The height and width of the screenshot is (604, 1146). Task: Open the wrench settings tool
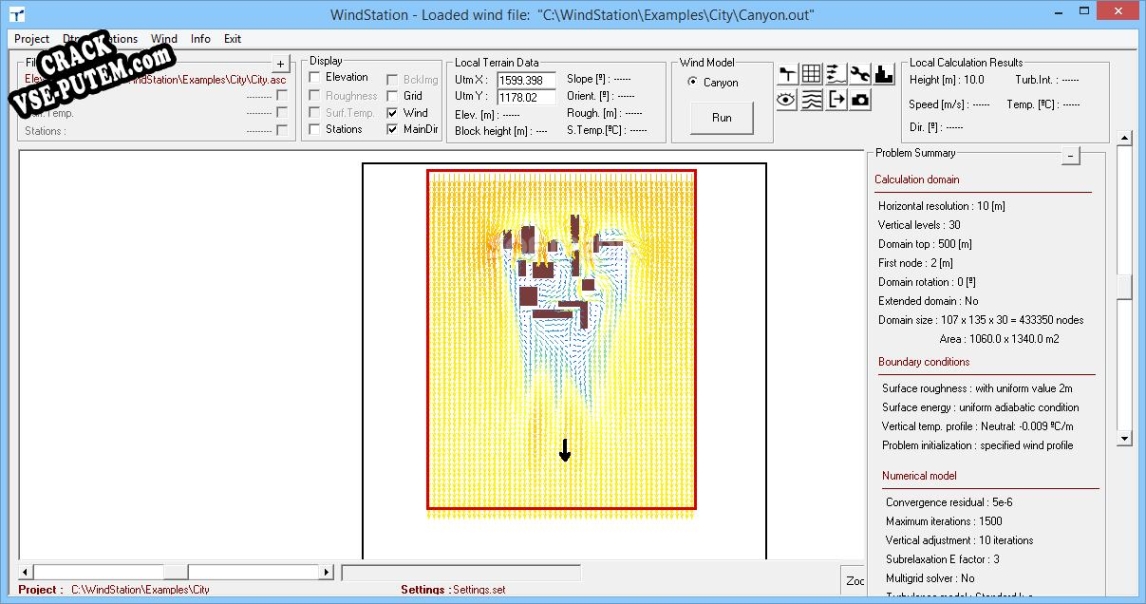tap(860, 73)
